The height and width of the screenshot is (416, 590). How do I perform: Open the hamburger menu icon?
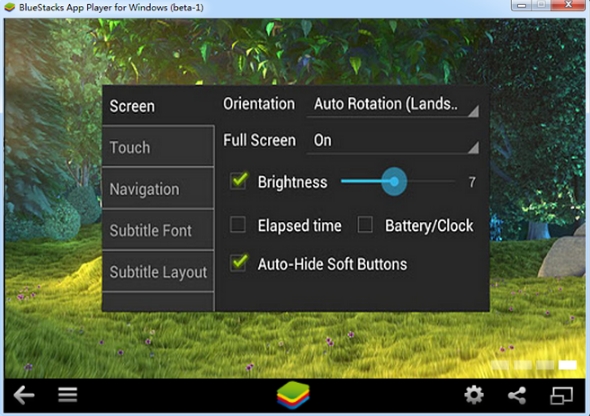click(x=68, y=395)
